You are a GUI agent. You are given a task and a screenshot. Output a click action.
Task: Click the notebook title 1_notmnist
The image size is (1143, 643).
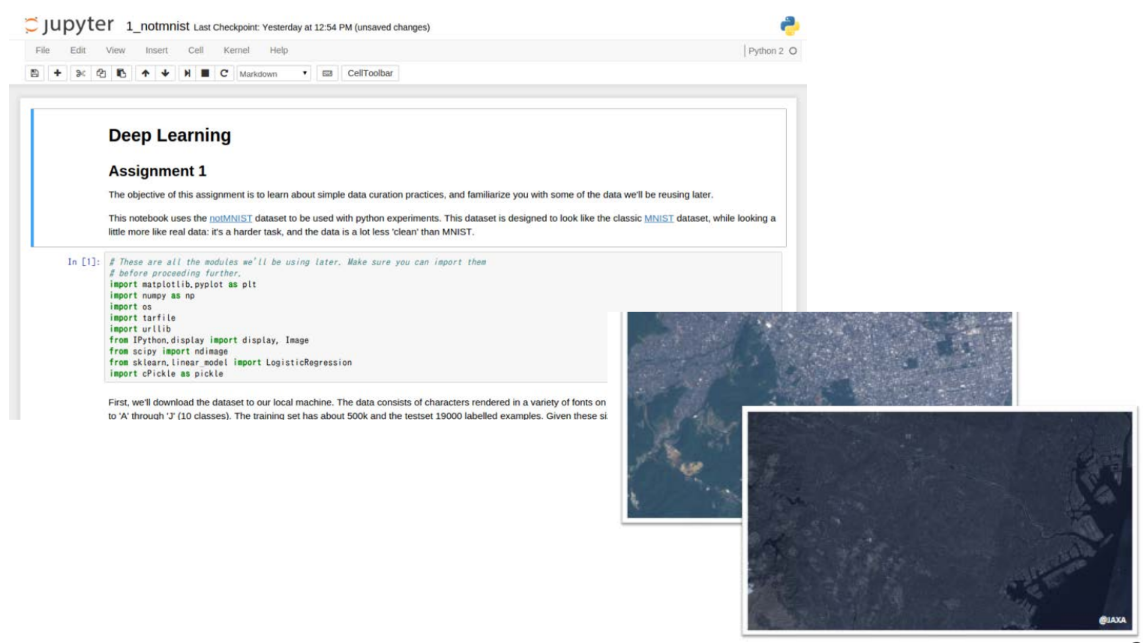(157, 26)
